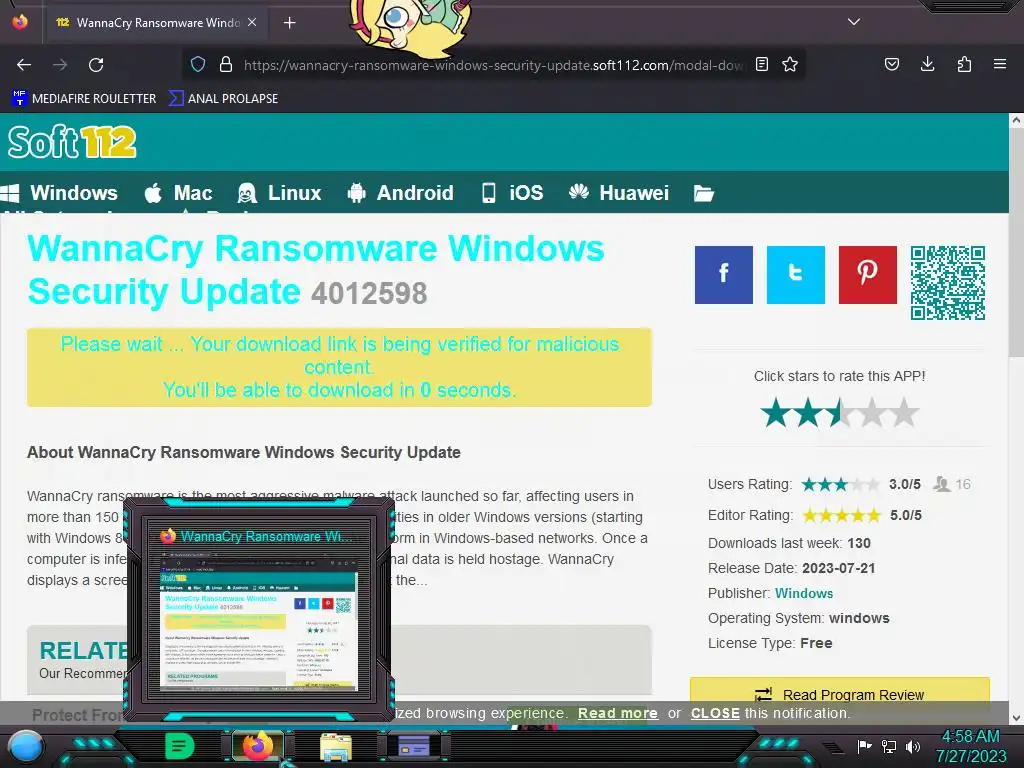Select the Huawei category menu
The image size is (1024, 768).
pos(618,193)
